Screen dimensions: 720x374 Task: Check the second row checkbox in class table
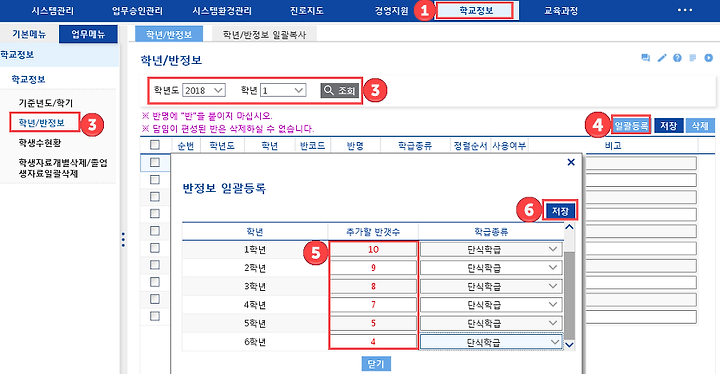click(155, 179)
